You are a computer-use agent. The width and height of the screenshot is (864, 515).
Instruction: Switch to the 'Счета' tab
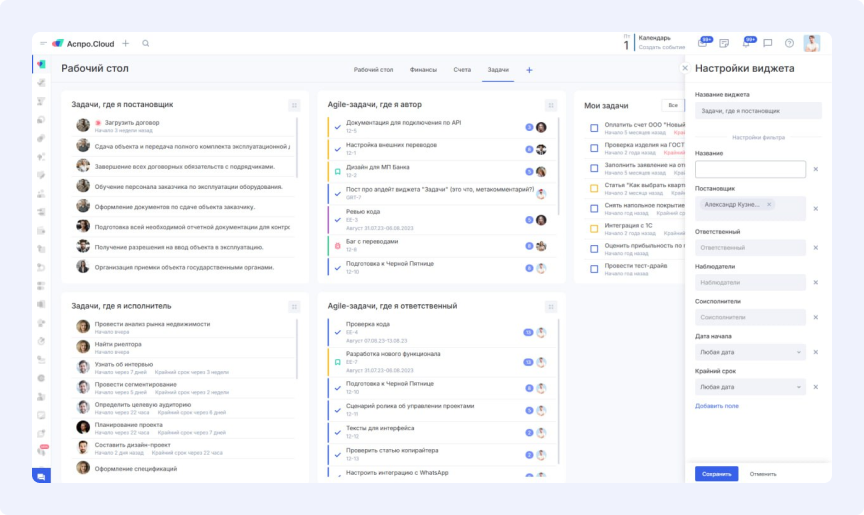[461, 70]
